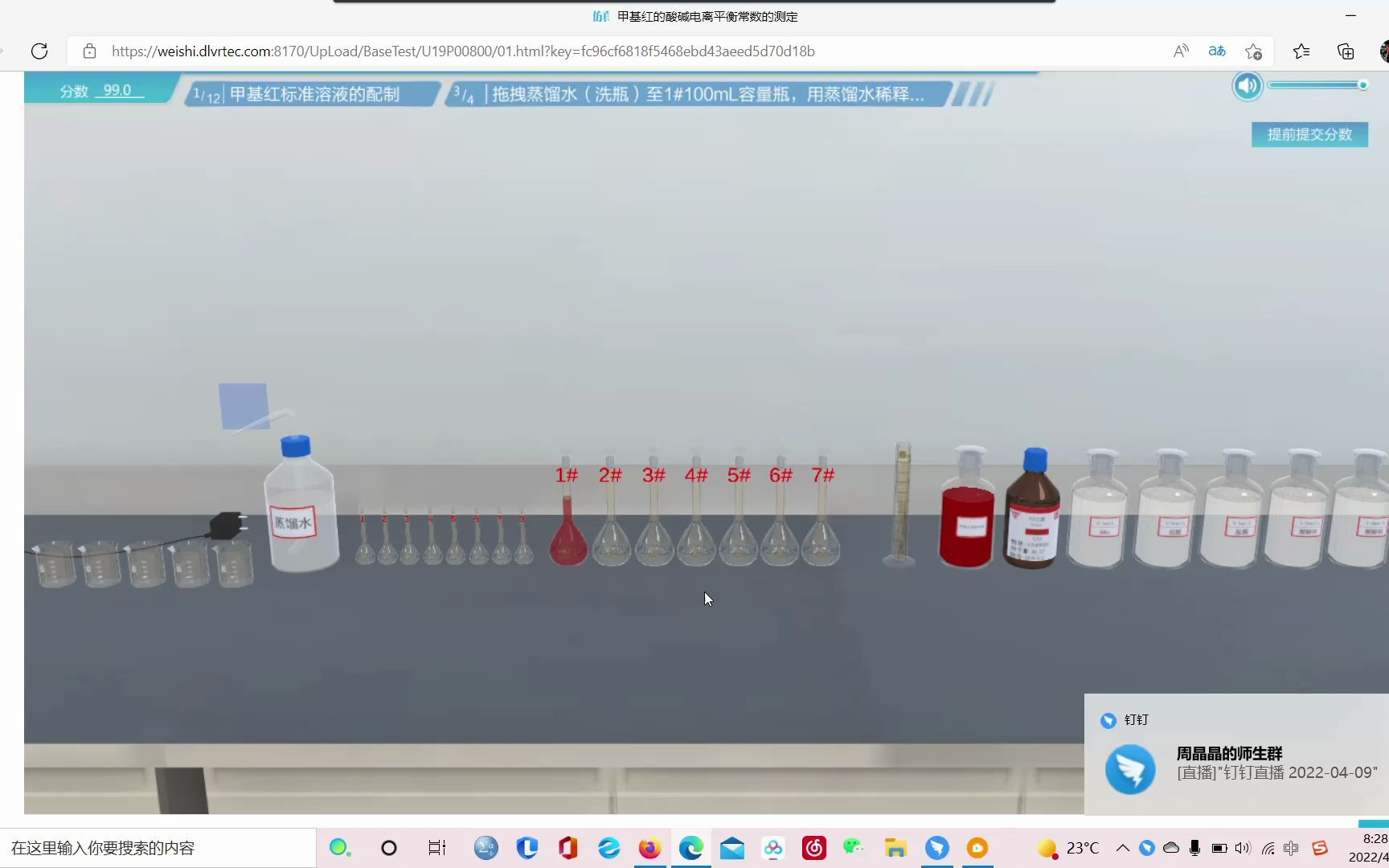Click the brown bottle with blue cap
This screenshot has height=868, width=1389.
coord(1033,509)
